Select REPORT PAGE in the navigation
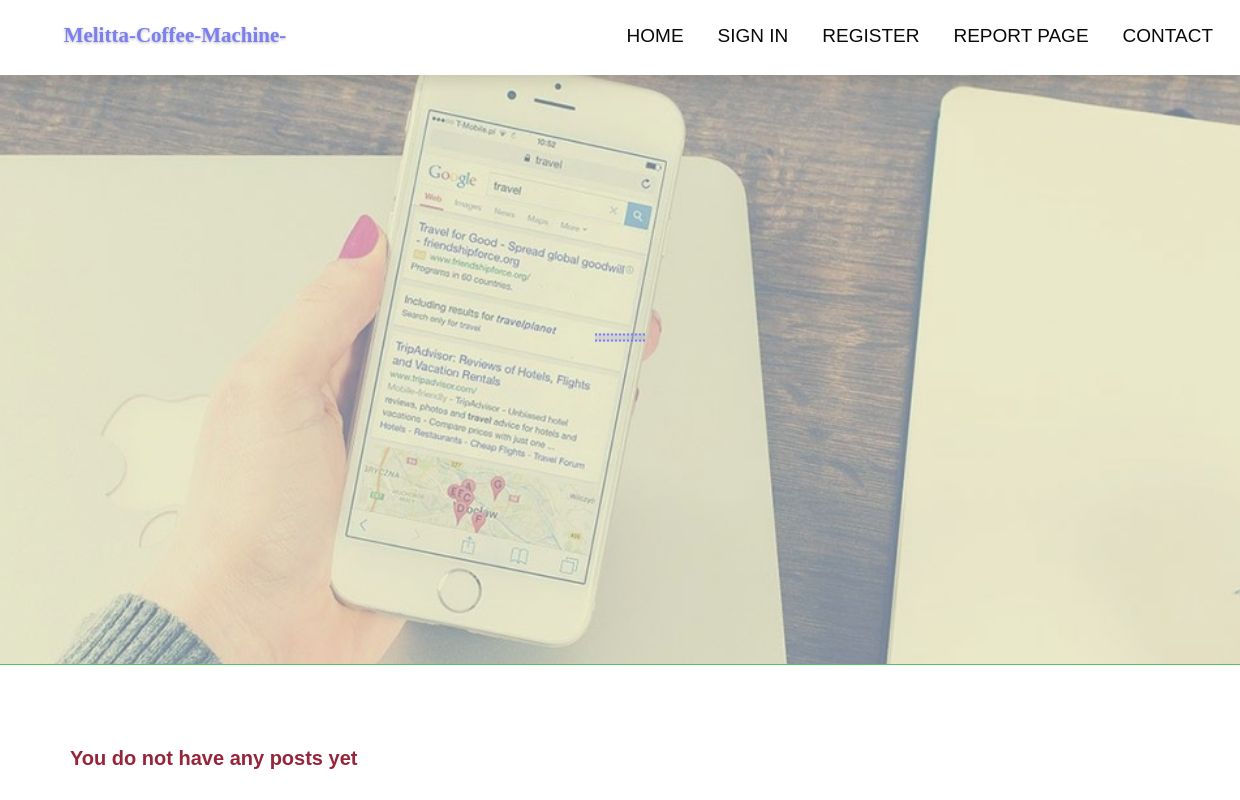This screenshot has width=1240, height=800. click(x=1020, y=36)
